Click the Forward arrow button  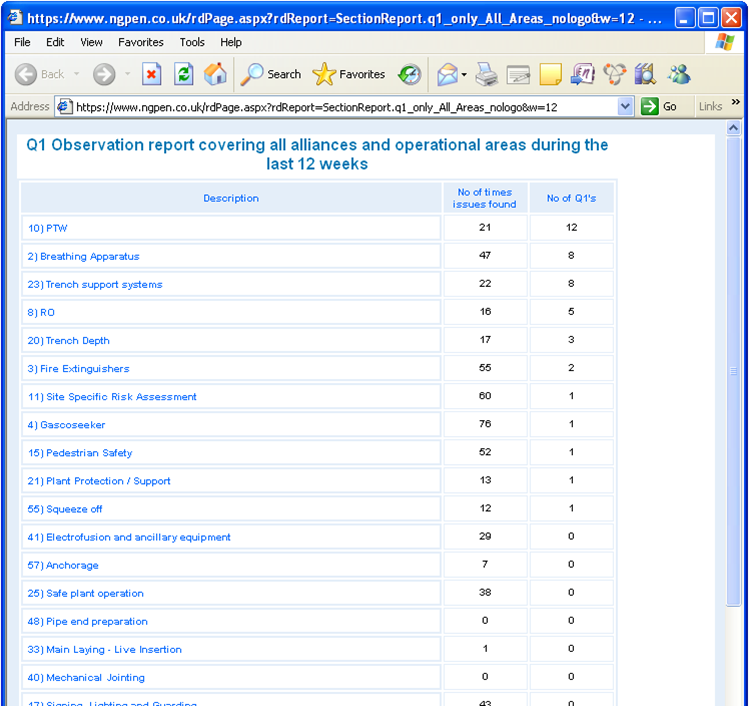104,75
